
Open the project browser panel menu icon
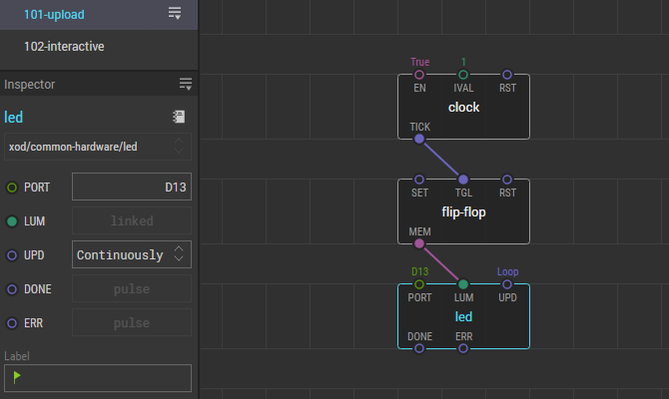click(175, 13)
